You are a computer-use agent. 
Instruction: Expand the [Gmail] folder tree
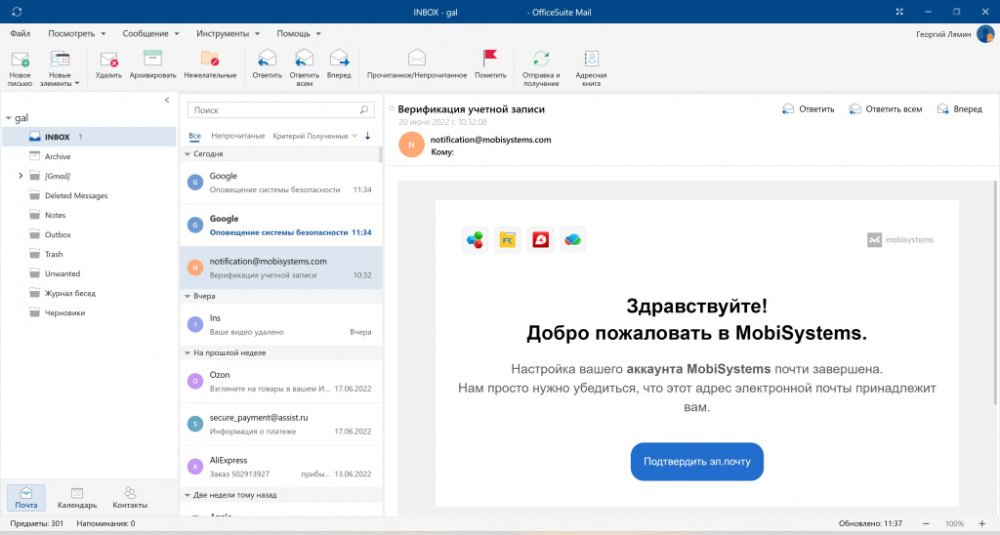[x=21, y=176]
